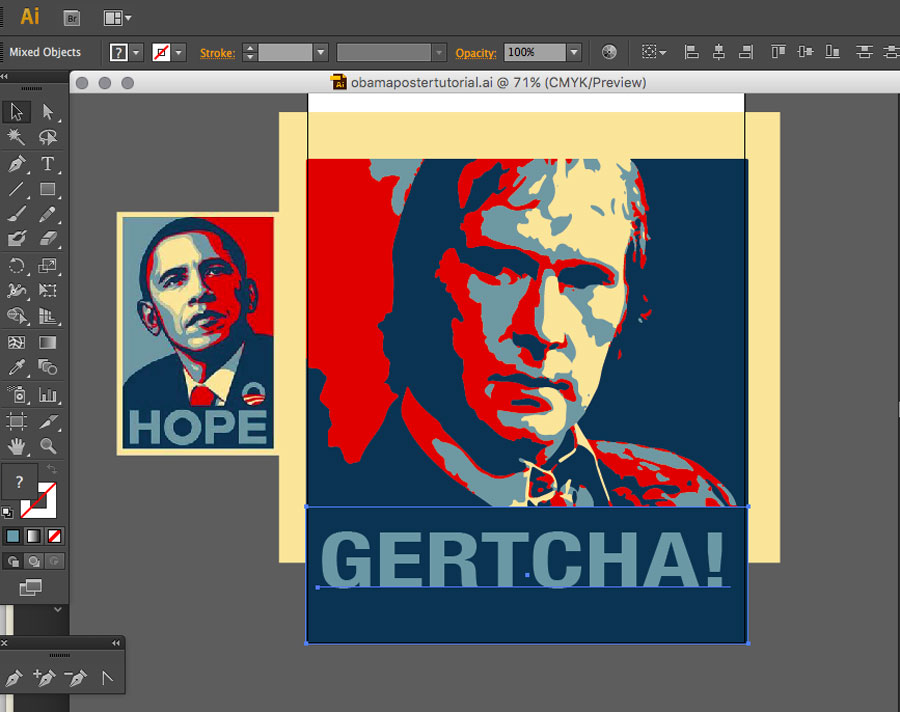Reset to default fill and stroke

point(7,512)
